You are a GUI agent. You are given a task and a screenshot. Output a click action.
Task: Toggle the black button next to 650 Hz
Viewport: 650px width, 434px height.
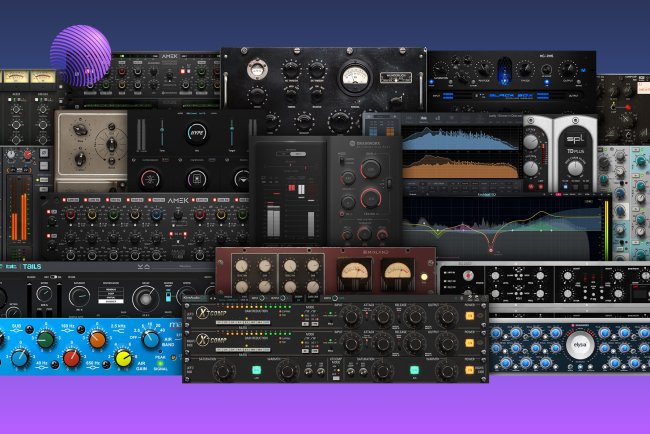pos(106,365)
